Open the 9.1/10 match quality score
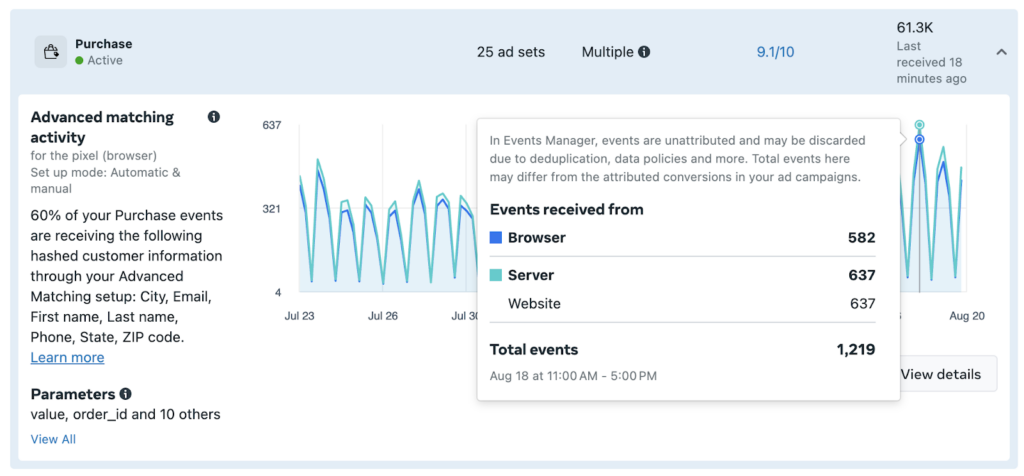Image resolution: width=1024 pixels, height=476 pixels. click(776, 52)
